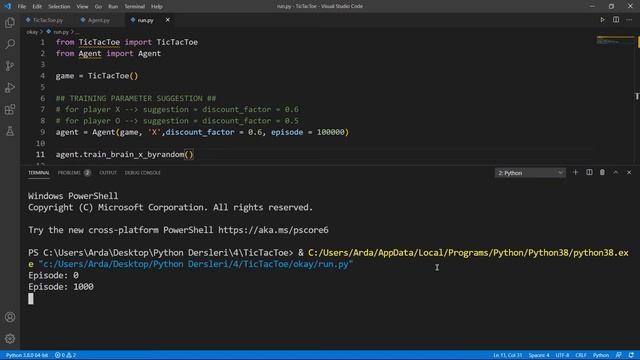Click the okay/run.py path in terminal

[x=195, y=264]
